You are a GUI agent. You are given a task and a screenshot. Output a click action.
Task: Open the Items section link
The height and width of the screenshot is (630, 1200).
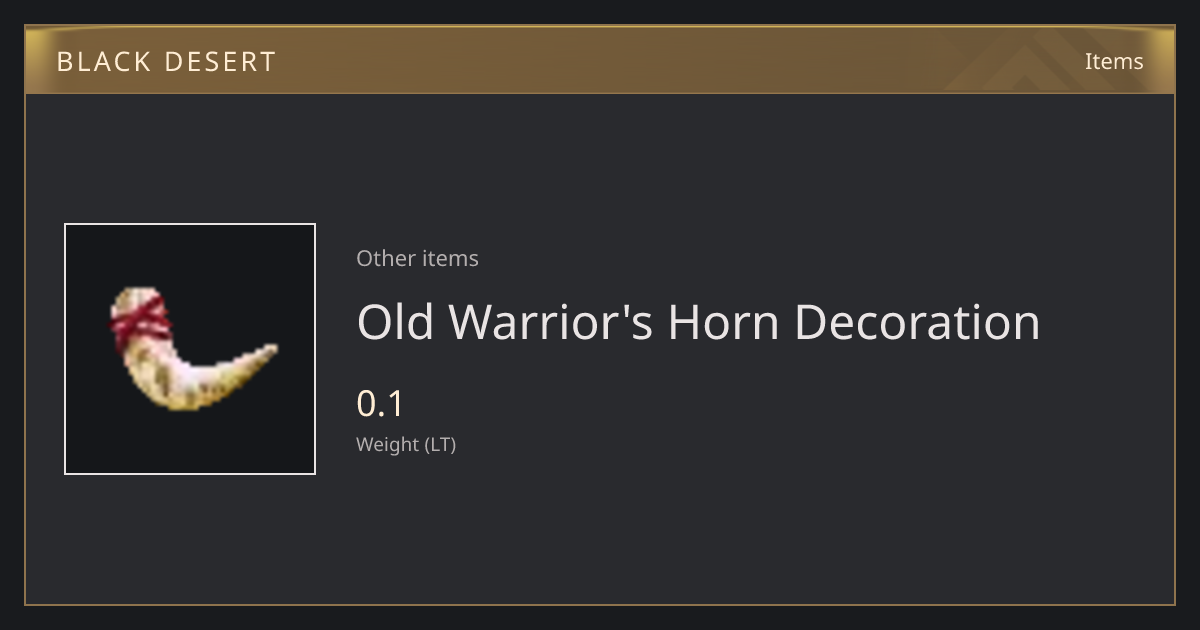coord(1114,61)
